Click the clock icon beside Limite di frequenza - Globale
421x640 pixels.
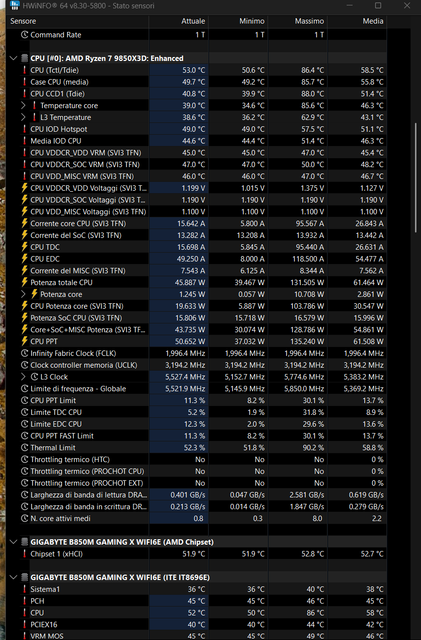click(25, 389)
